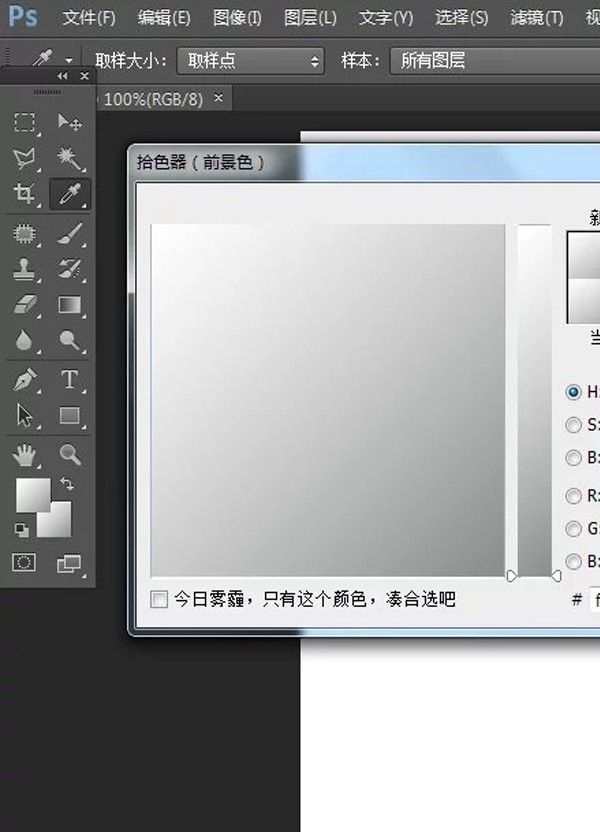The height and width of the screenshot is (832, 600).
Task: Select the History Brush tool
Action: click(x=69, y=269)
